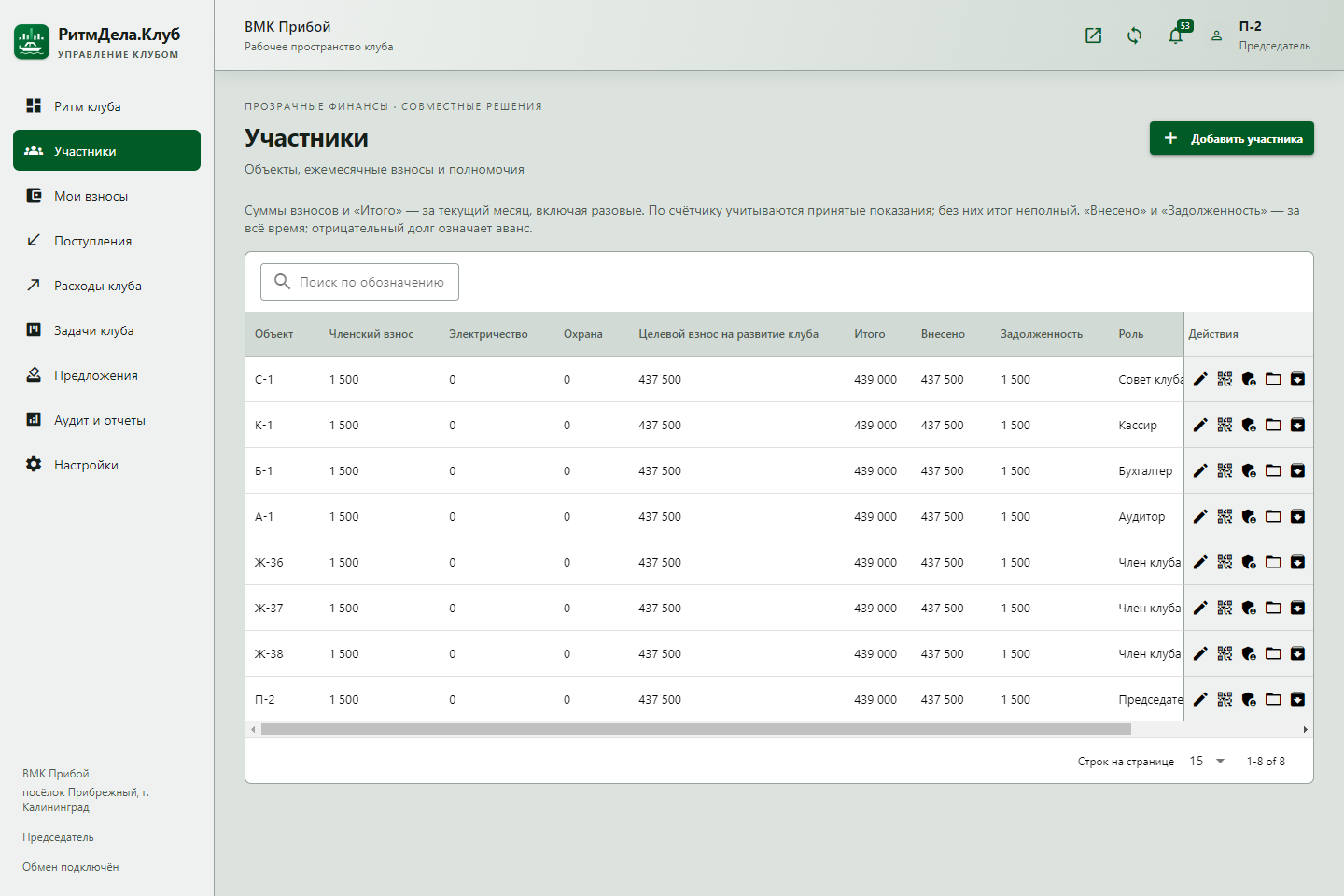
Task: Go to Ритм клуба in sidebar
Action: pos(106,105)
